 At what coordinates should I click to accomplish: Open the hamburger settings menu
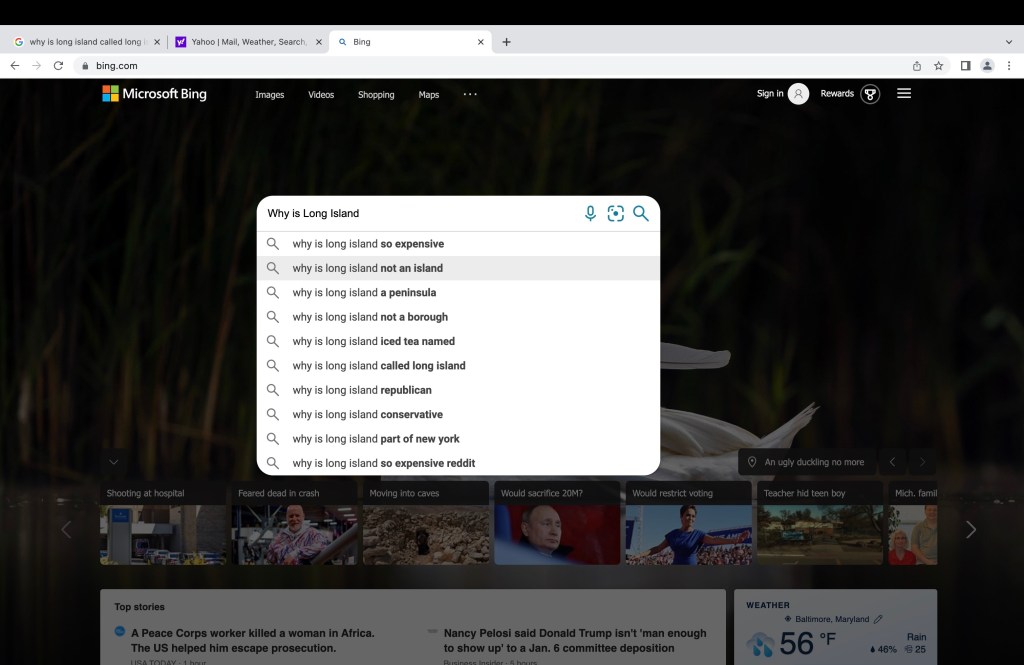point(904,94)
